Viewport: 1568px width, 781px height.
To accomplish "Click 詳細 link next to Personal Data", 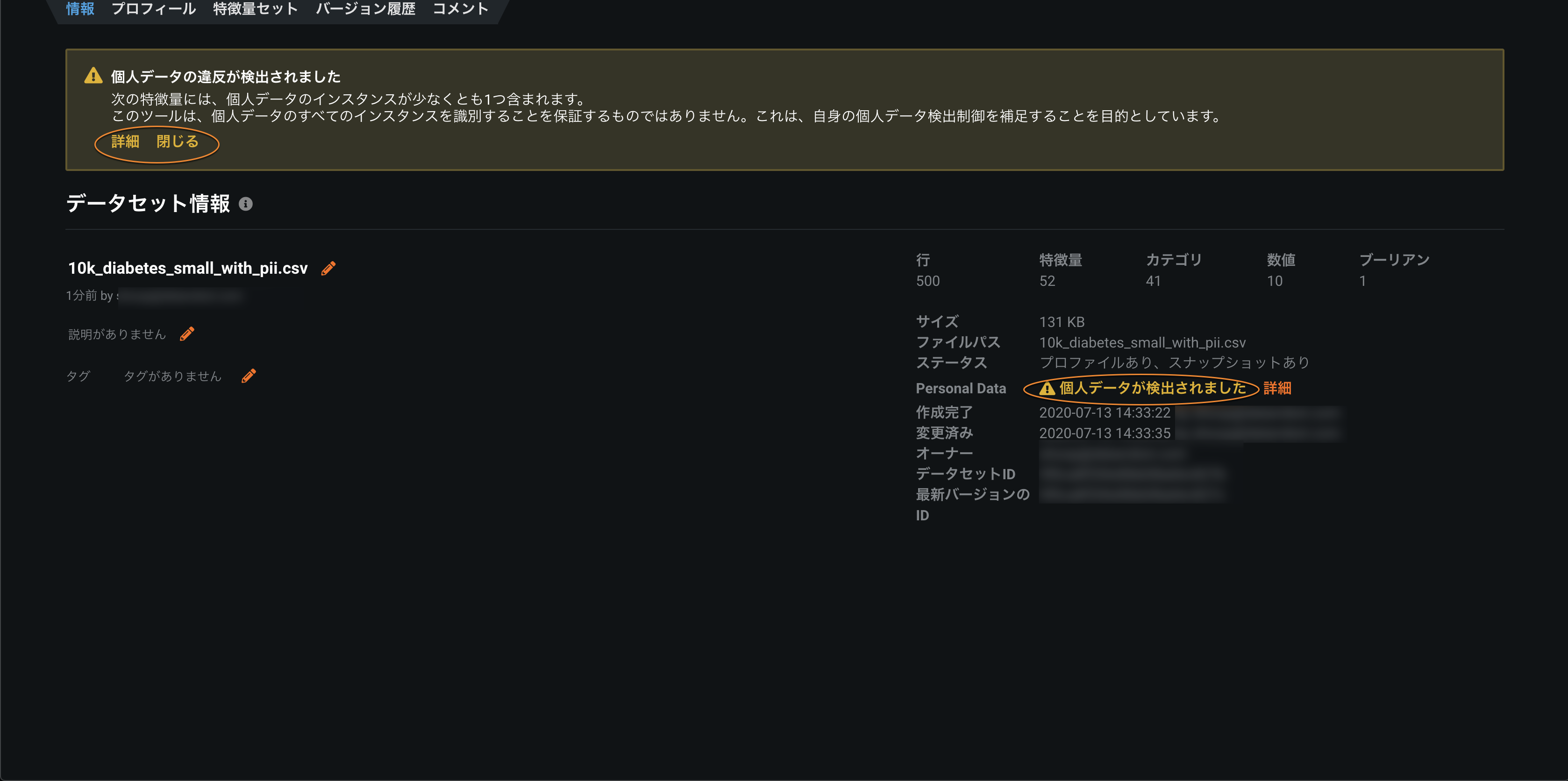I will click(x=1277, y=388).
